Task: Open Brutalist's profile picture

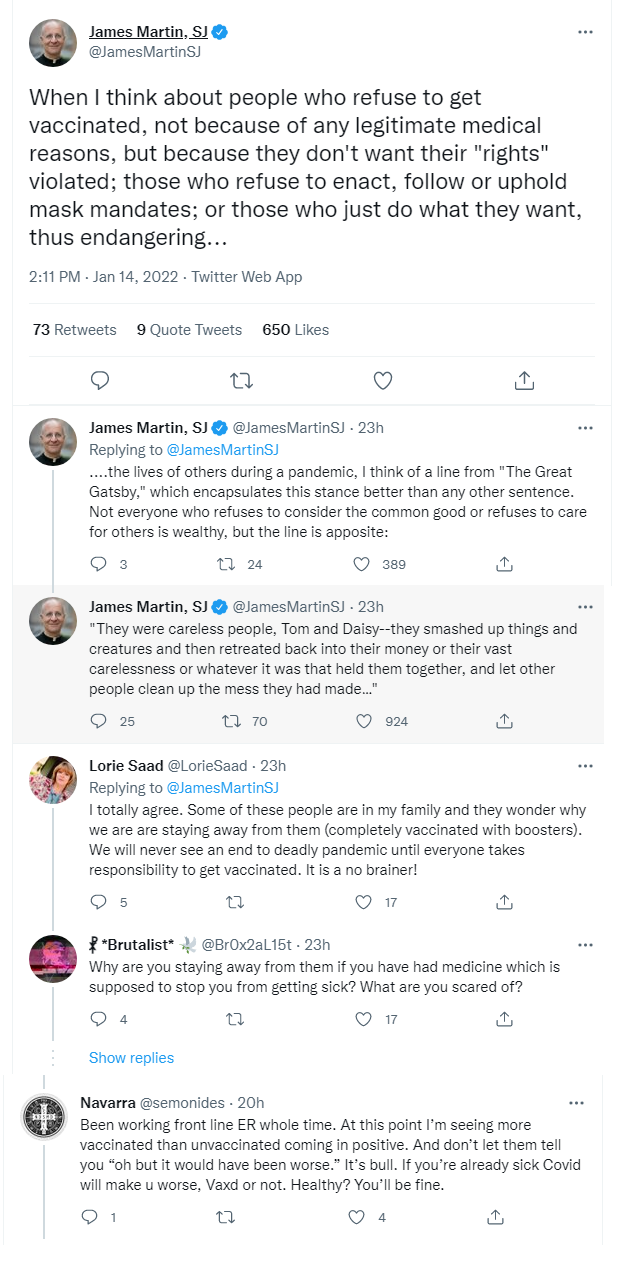Action: (x=53, y=959)
